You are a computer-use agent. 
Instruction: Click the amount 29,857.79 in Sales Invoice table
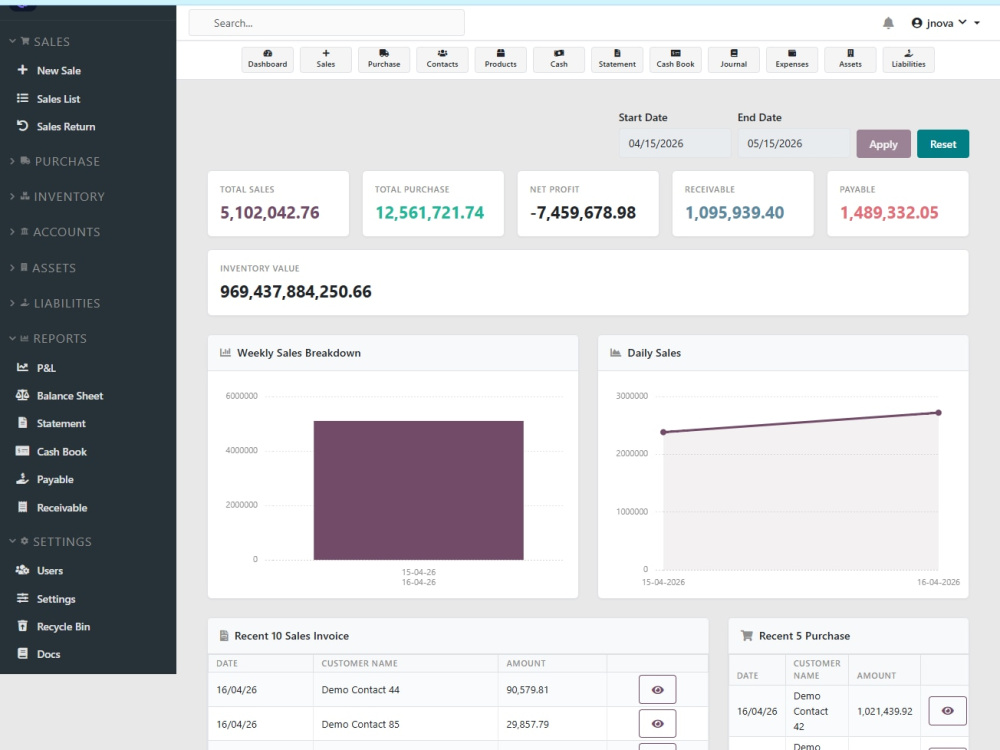(527, 724)
